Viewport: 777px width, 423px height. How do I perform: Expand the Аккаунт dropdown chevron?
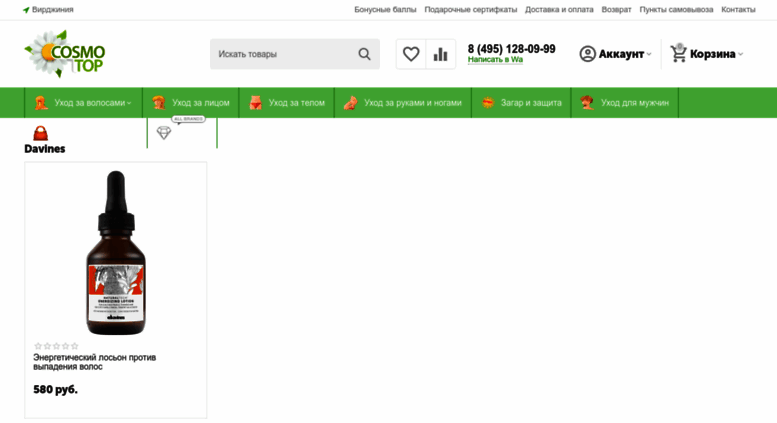point(649,54)
